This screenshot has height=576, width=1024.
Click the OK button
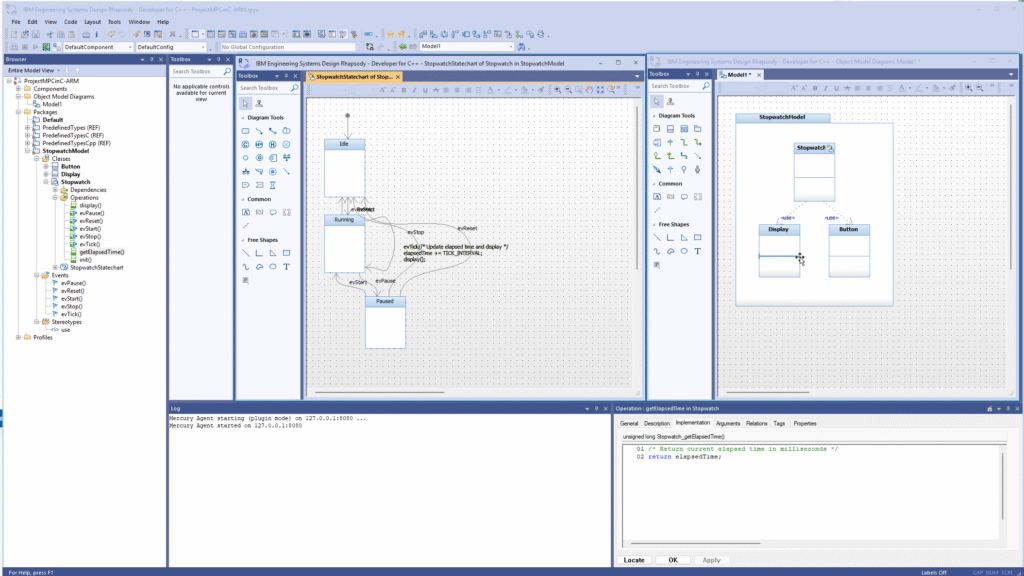(x=673, y=560)
